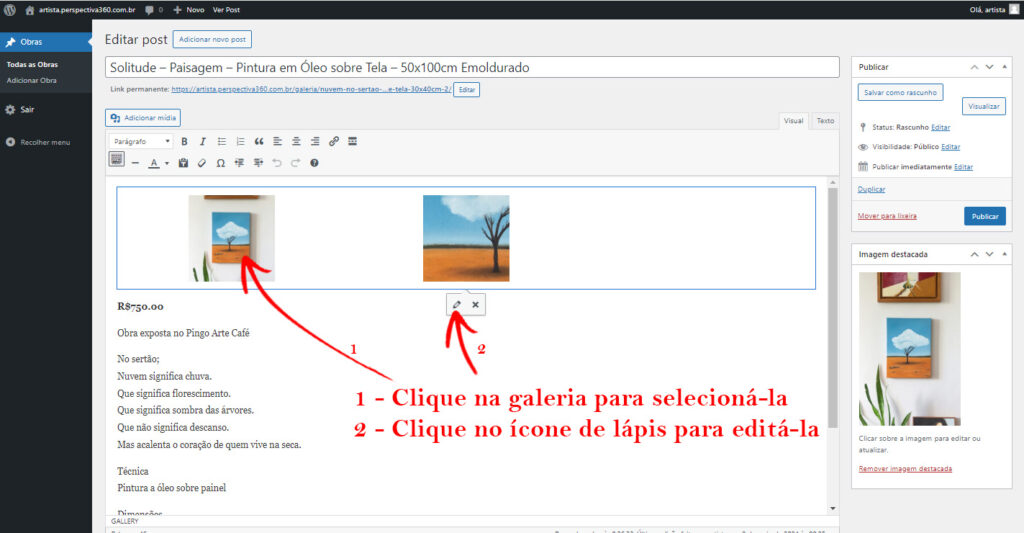
Task: Apply bold formatting in the editor toolbar
Action: [184, 141]
